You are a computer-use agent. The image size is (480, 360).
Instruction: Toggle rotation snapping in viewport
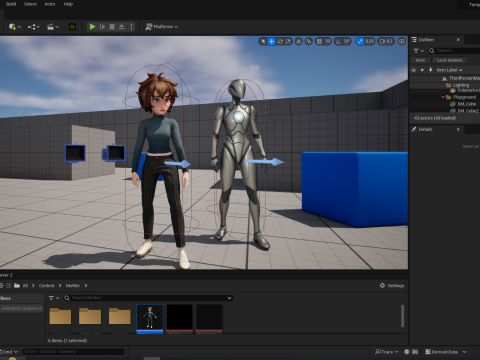338,41
